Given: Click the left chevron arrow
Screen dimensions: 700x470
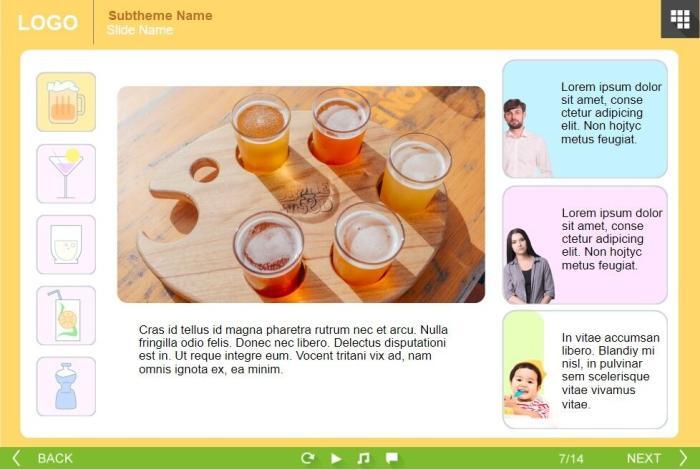Looking at the screenshot, I should tap(16, 458).
